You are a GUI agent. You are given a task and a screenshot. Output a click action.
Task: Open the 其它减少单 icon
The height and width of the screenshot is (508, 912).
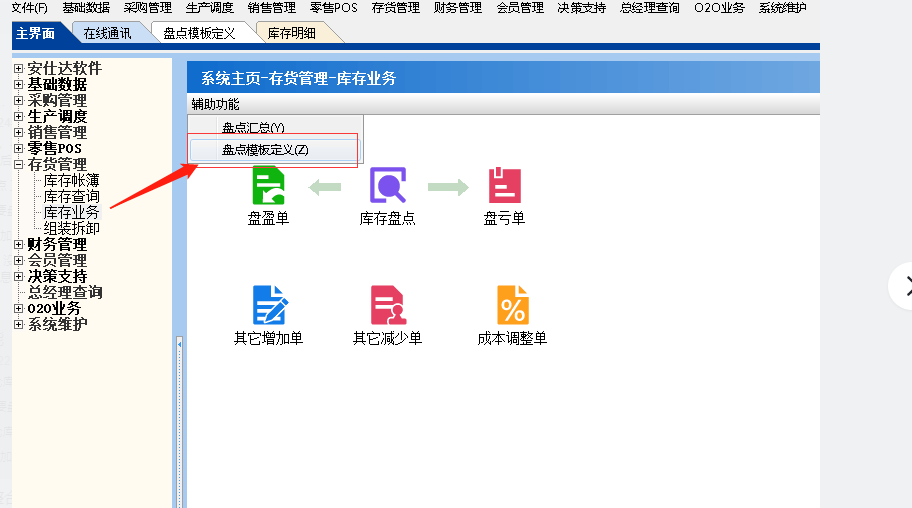pyautogui.click(x=388, y=305)
